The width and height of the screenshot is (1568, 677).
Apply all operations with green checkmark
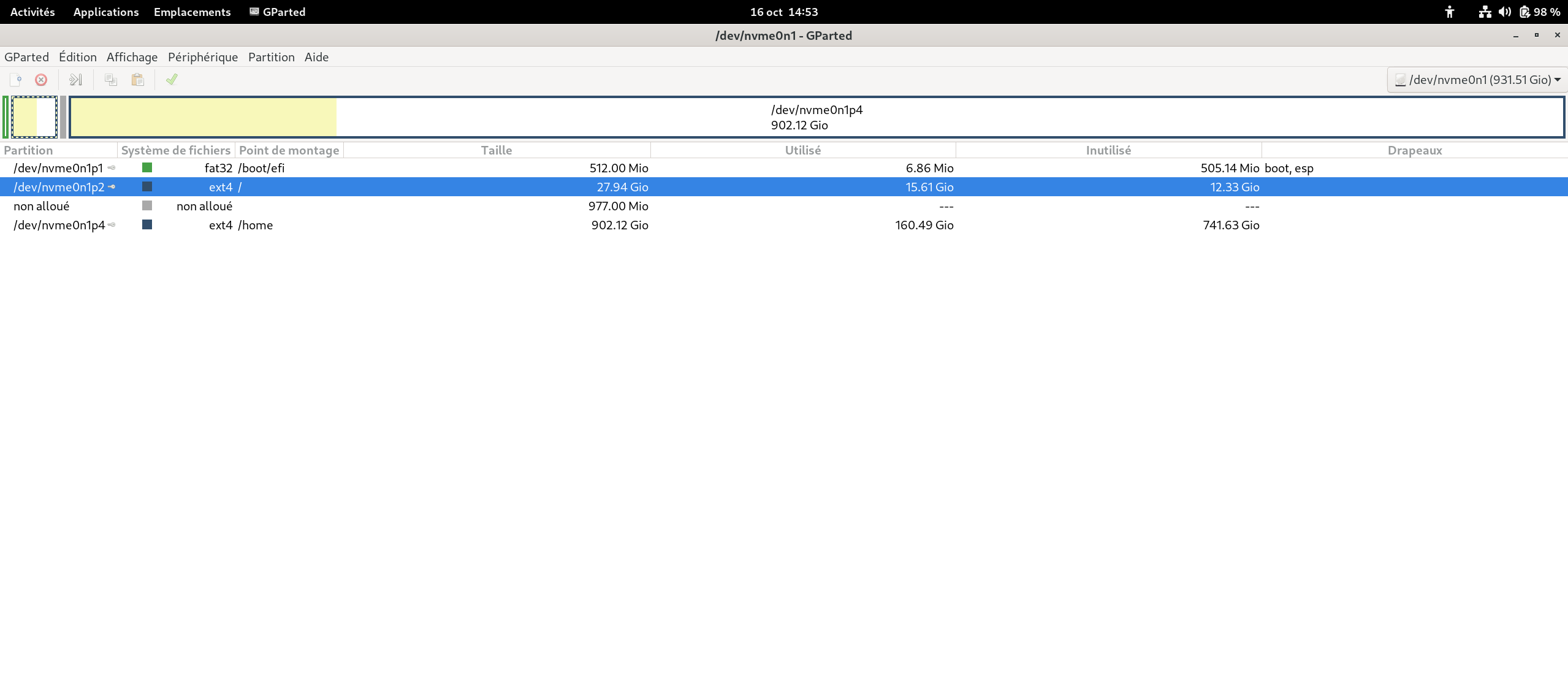pyautogui.click(x=172, y=79)
